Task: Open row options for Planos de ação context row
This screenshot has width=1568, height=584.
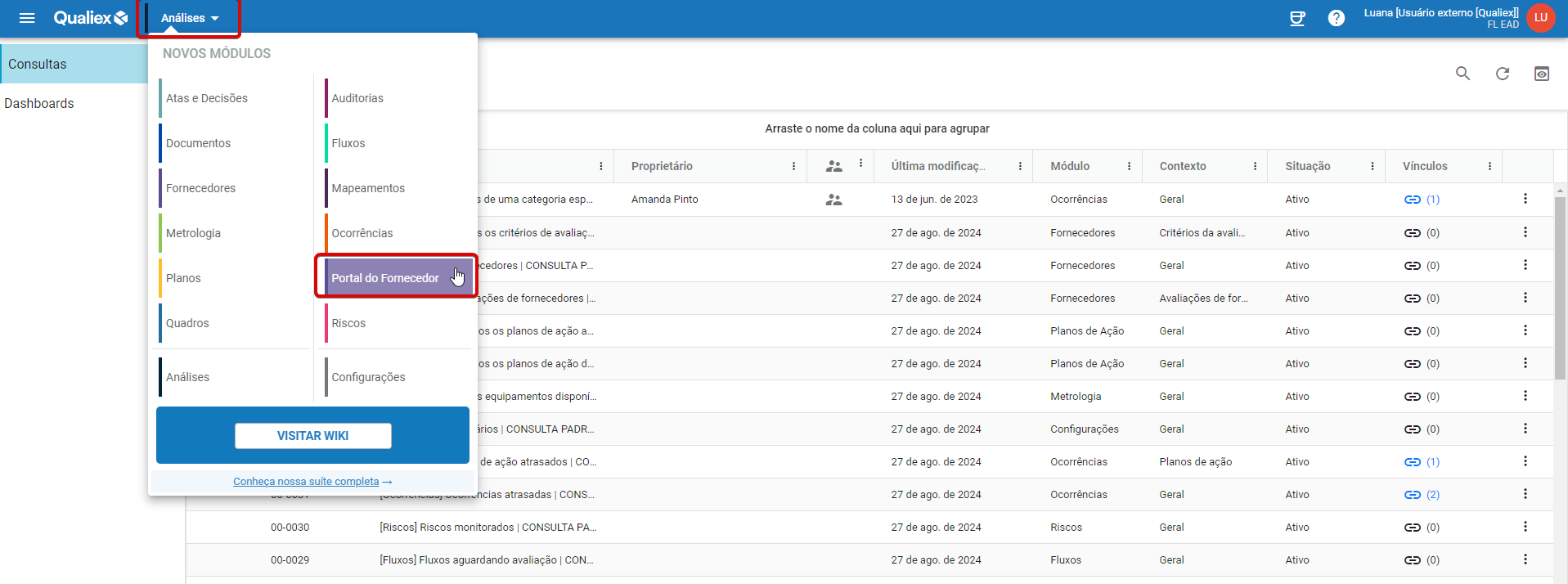Action: coord(1525,461)
